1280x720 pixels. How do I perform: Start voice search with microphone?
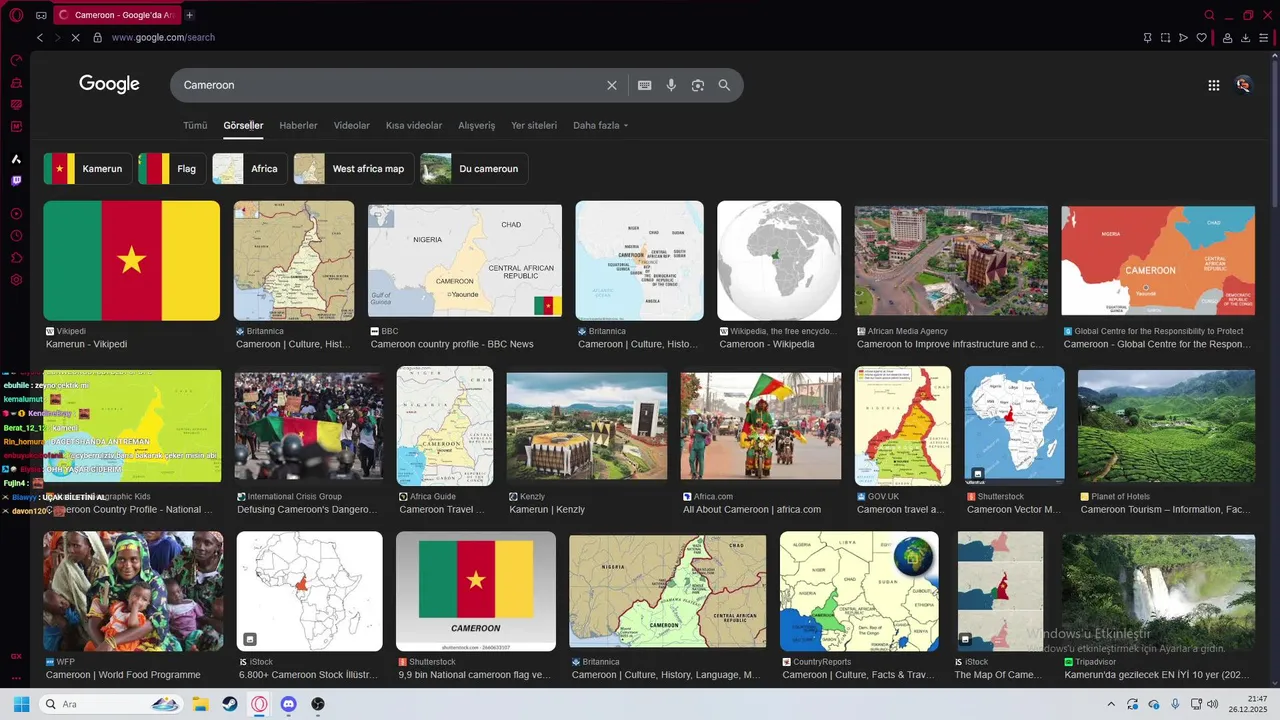[x=671, y=85]
